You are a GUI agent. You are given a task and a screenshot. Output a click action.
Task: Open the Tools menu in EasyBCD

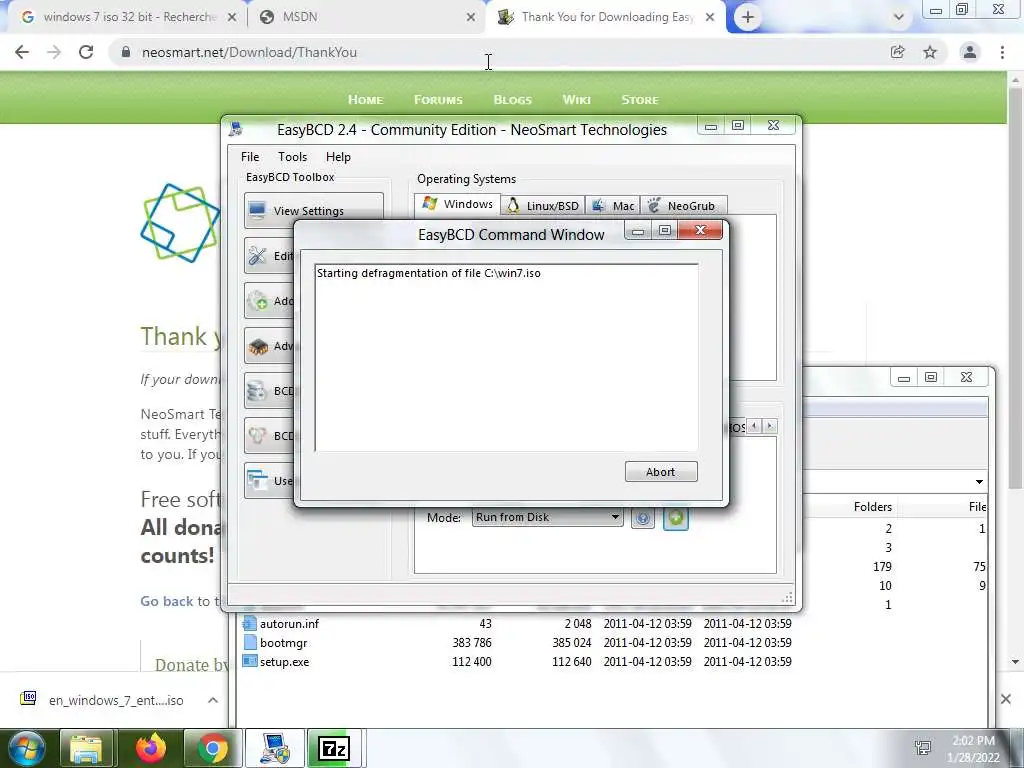(x=292, y=157)
